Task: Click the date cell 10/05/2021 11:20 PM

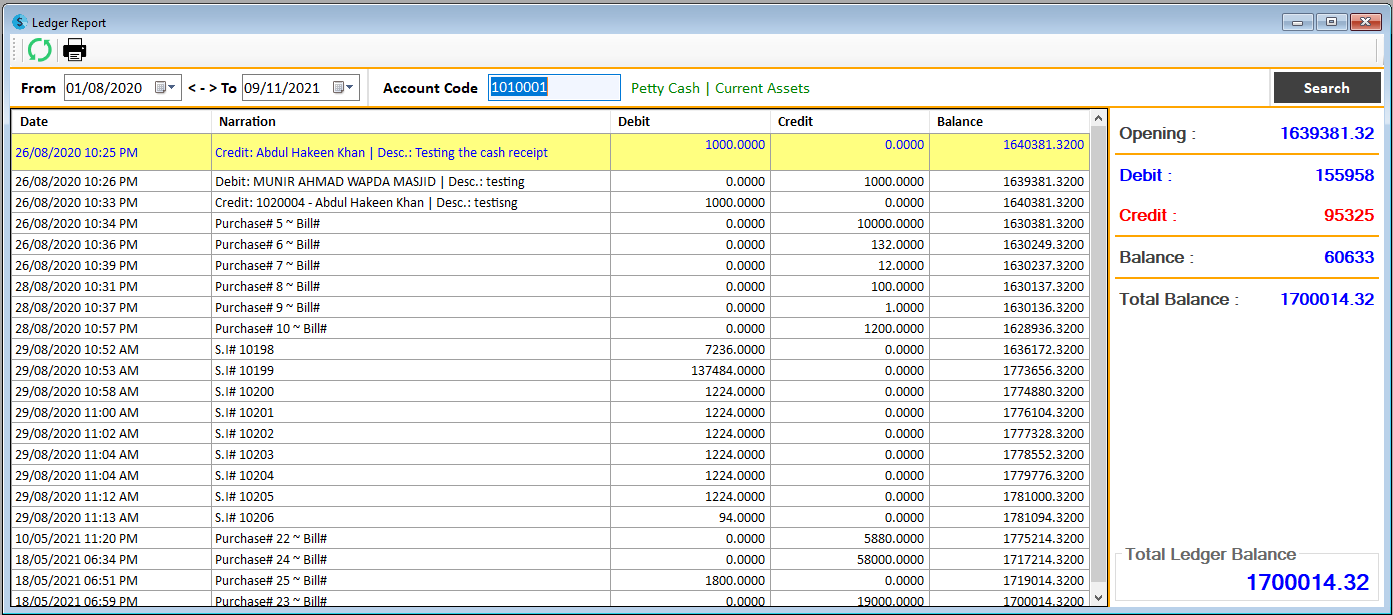Action: (x=112, y=539)
